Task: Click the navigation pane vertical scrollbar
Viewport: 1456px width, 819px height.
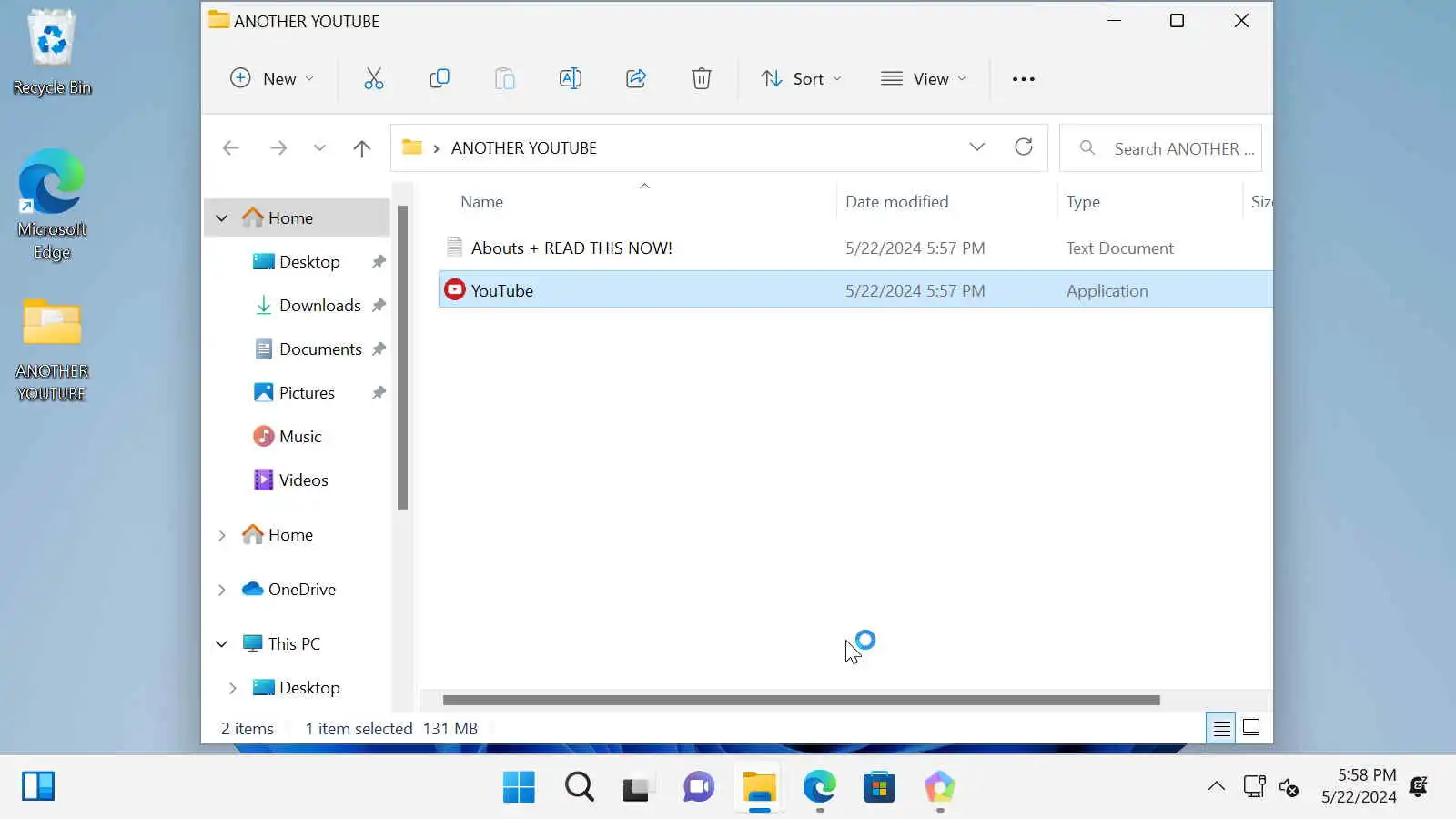Action: click(402, 356)
